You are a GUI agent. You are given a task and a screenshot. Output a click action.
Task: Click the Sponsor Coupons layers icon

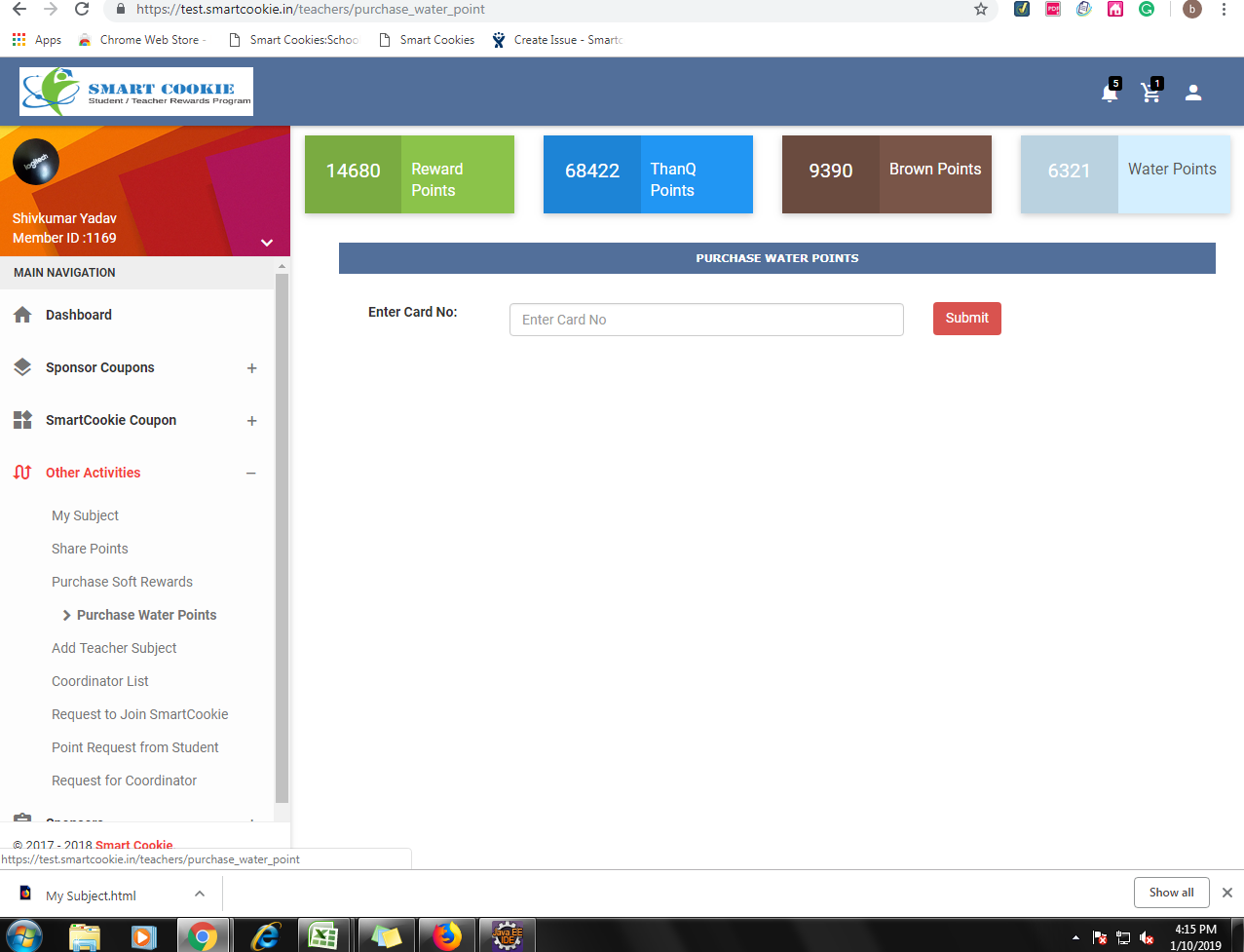(22, 367)
